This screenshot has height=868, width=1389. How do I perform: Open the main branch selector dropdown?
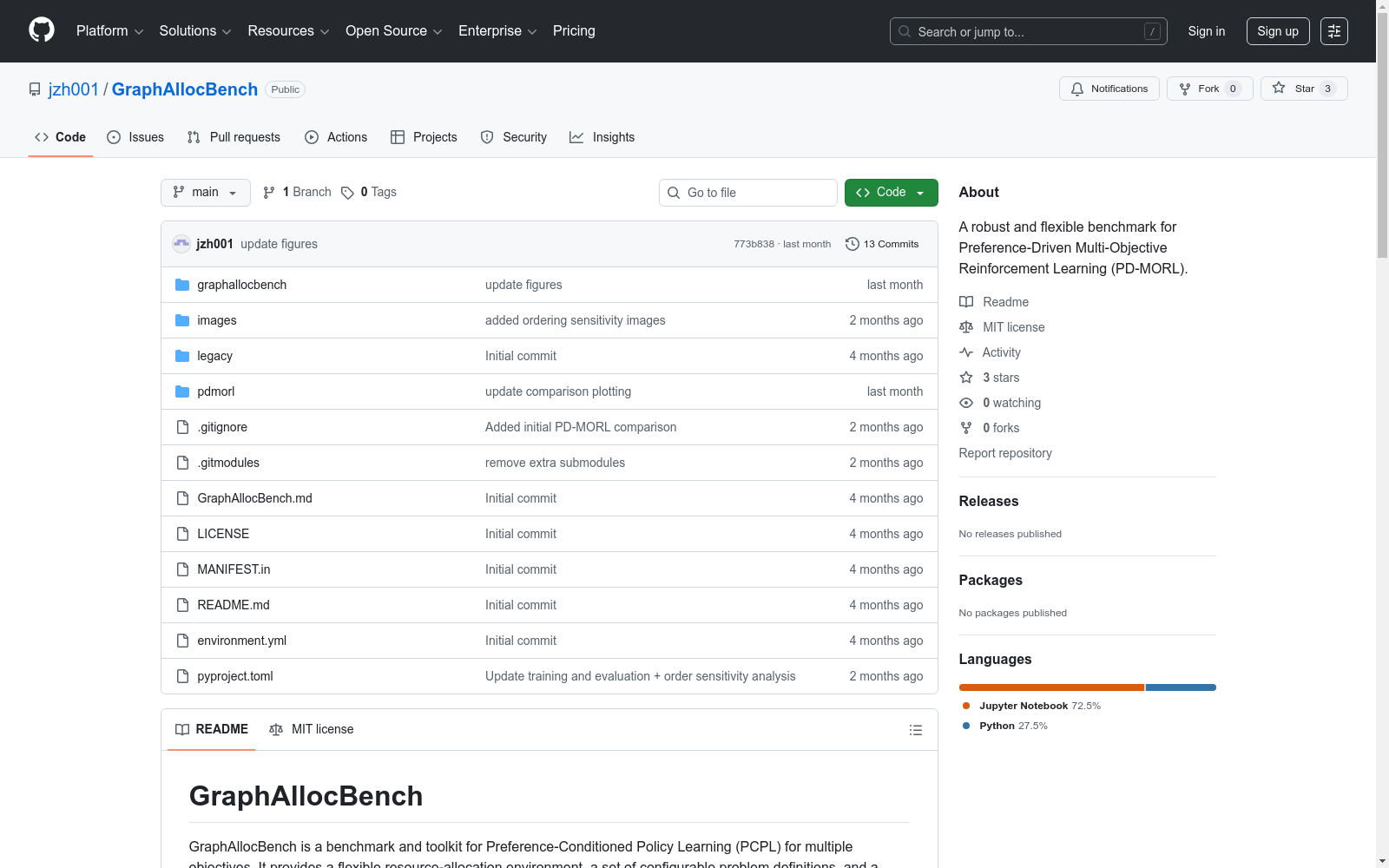pos(206,193)
